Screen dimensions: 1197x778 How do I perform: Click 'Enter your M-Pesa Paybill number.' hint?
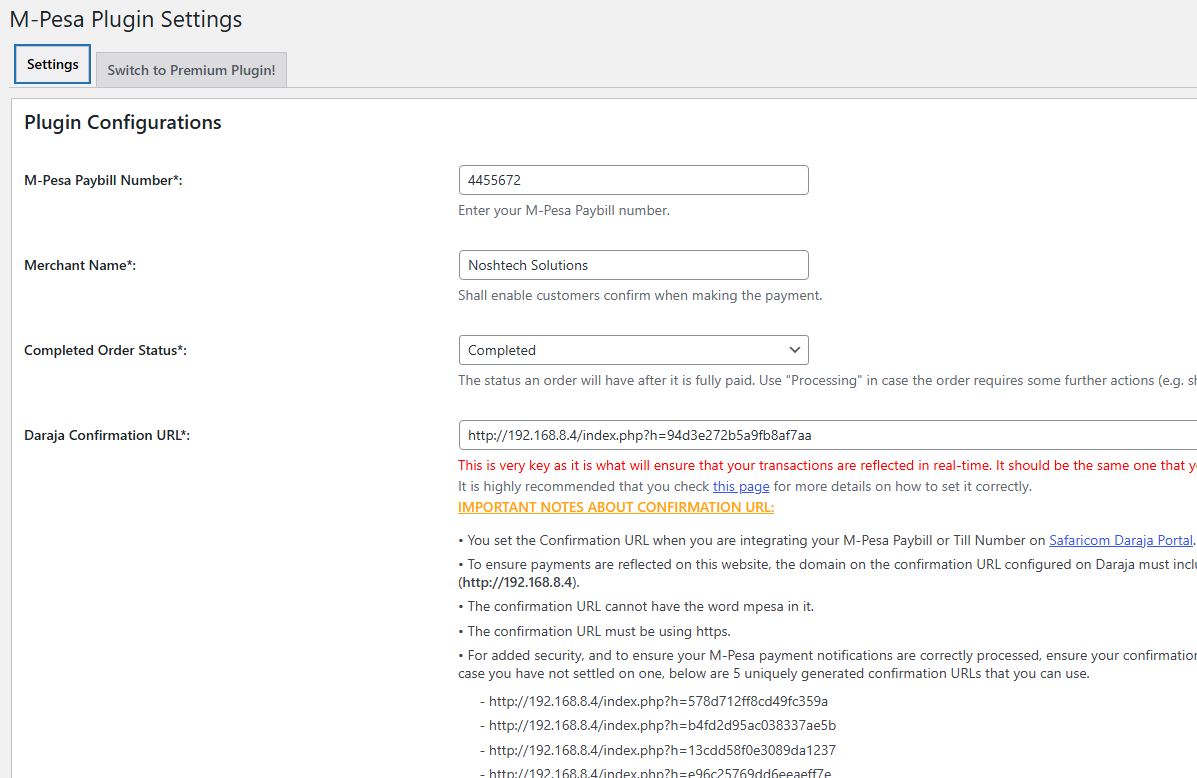[563, 210]
